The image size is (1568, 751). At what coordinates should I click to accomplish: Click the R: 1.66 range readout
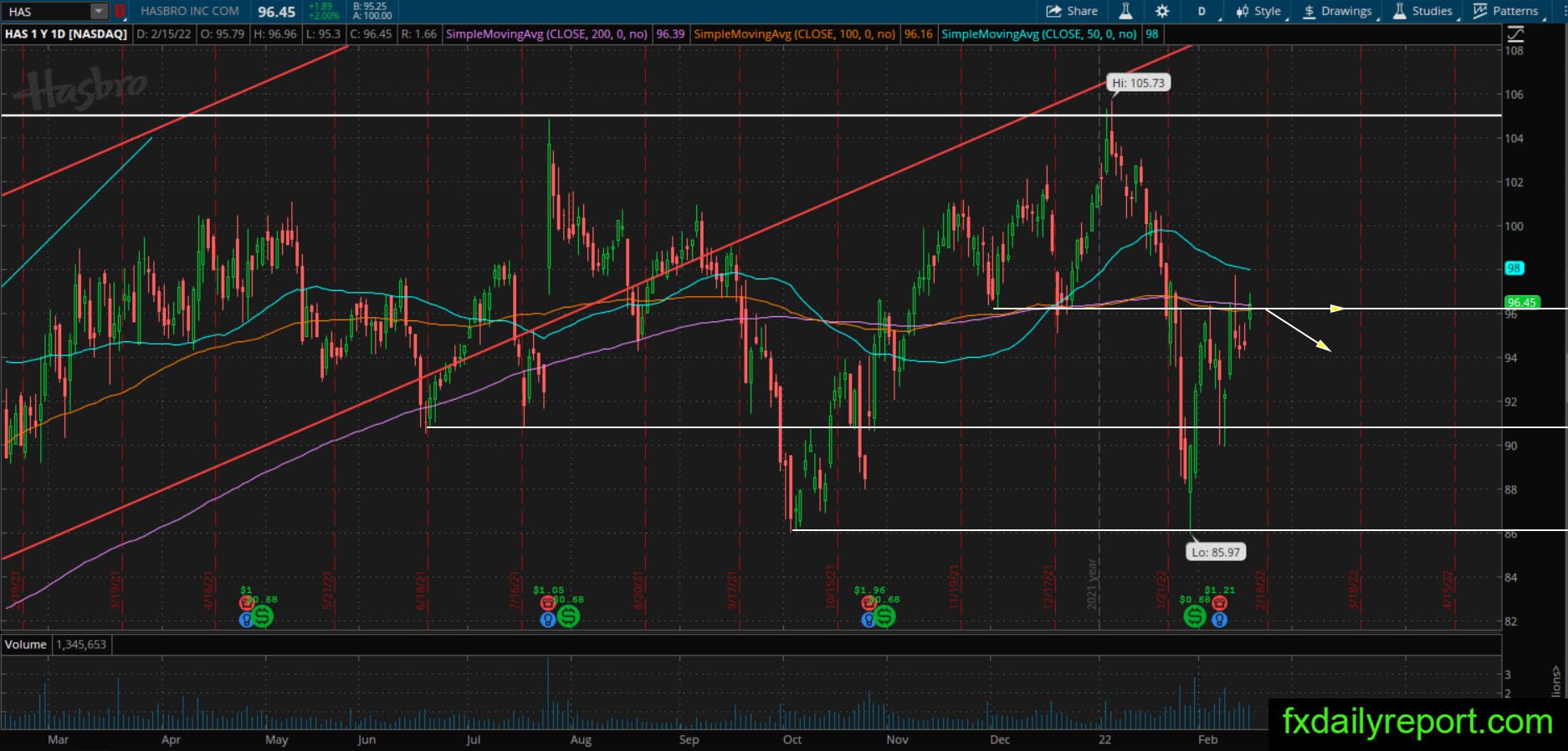(419, 34)
